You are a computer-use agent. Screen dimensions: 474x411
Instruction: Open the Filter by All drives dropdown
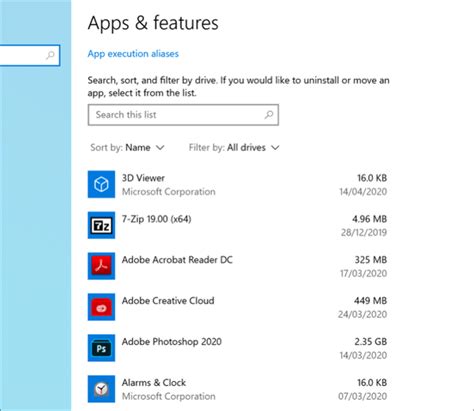click(234, 147)
